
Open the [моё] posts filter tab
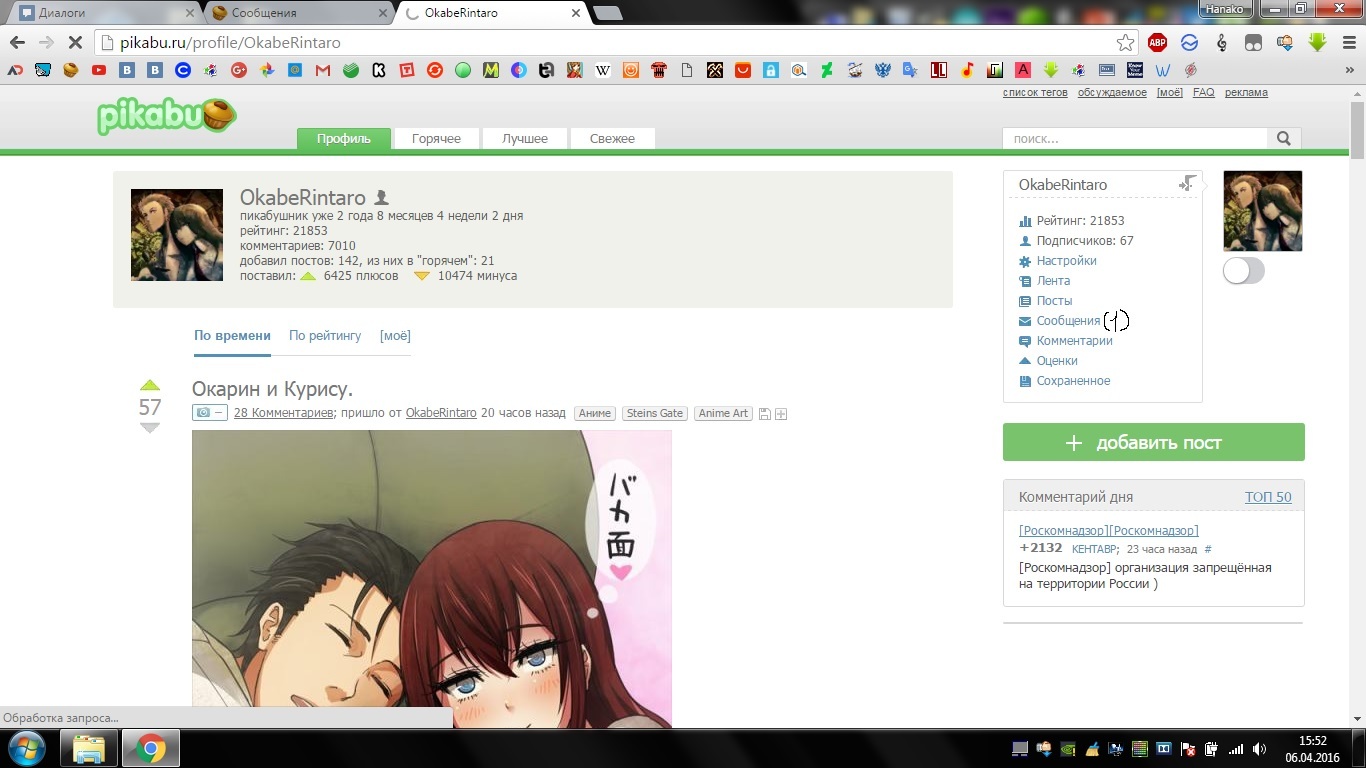point(395,336)
